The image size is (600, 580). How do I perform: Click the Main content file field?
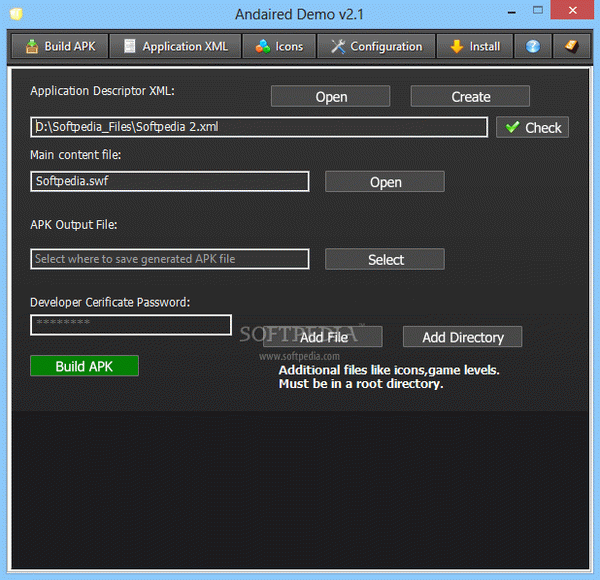[170, 181]
